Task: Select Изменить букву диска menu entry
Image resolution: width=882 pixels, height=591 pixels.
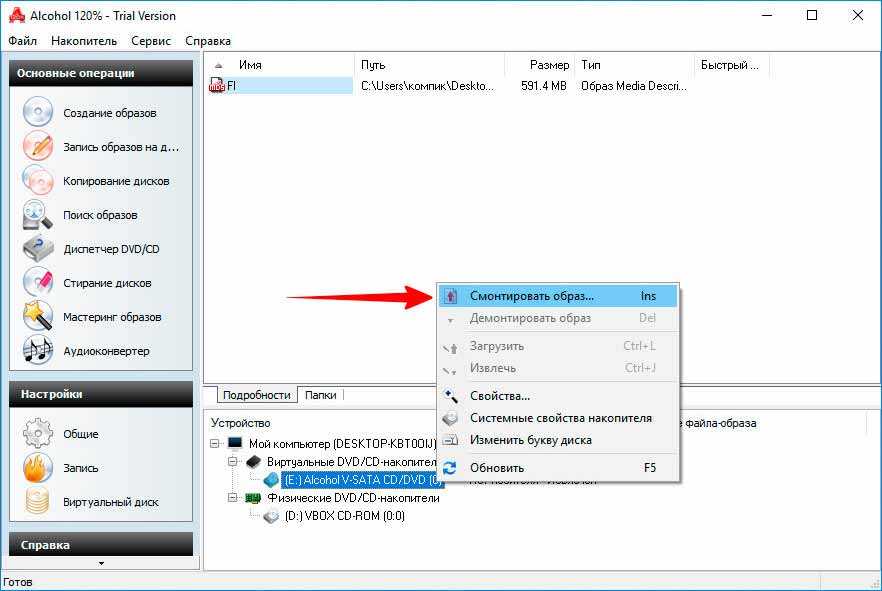Action: coord(558,440)
